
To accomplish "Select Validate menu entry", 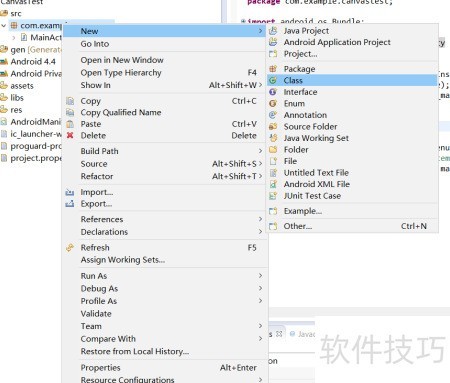I will point(165,313).
